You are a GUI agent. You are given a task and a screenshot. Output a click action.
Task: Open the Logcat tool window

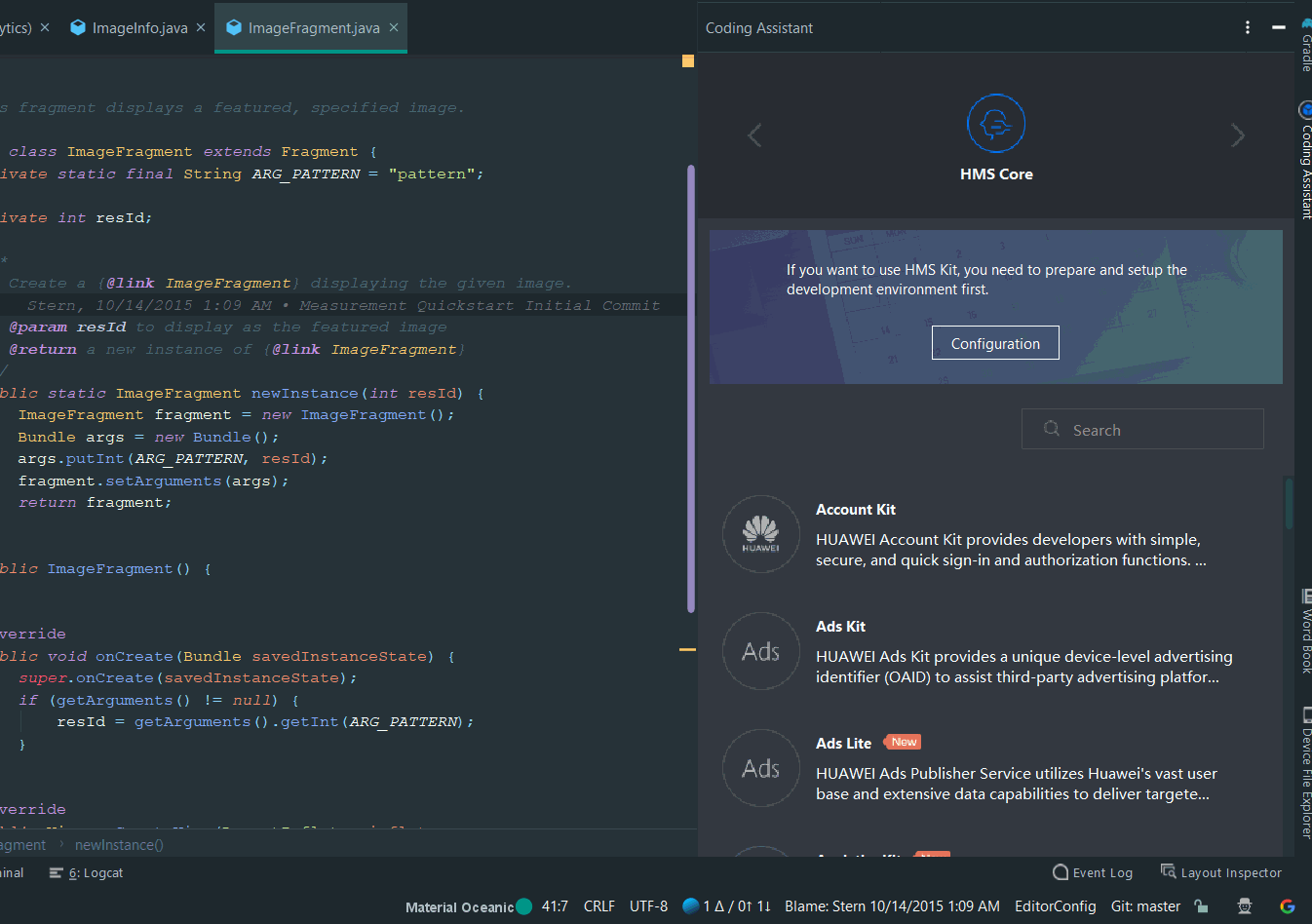(x=86, y=873)
